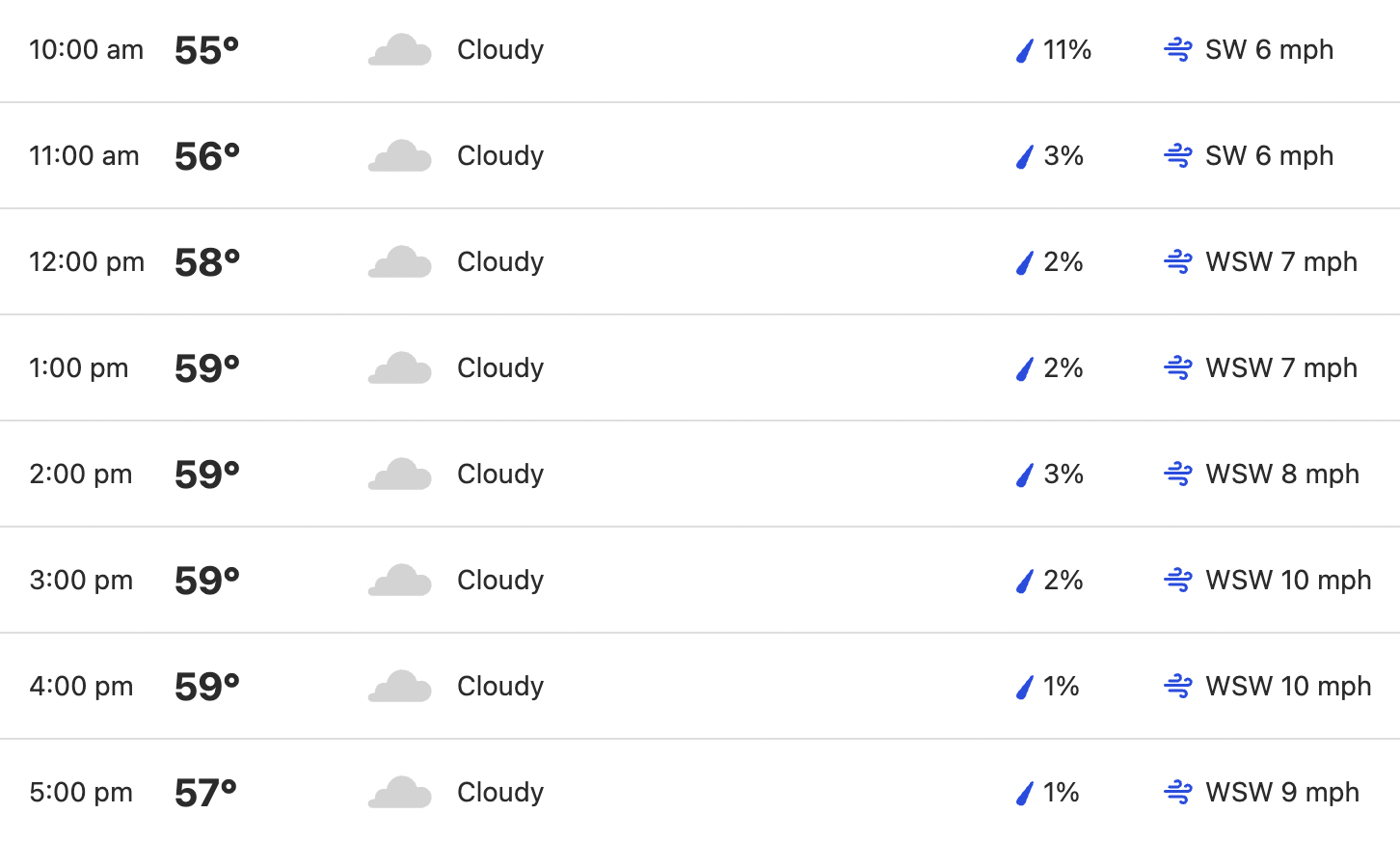Viewport: 1400px width, 841px height.
Task: Click the 3% precipitation value at 11:00 am
Action: [1063, 156]
